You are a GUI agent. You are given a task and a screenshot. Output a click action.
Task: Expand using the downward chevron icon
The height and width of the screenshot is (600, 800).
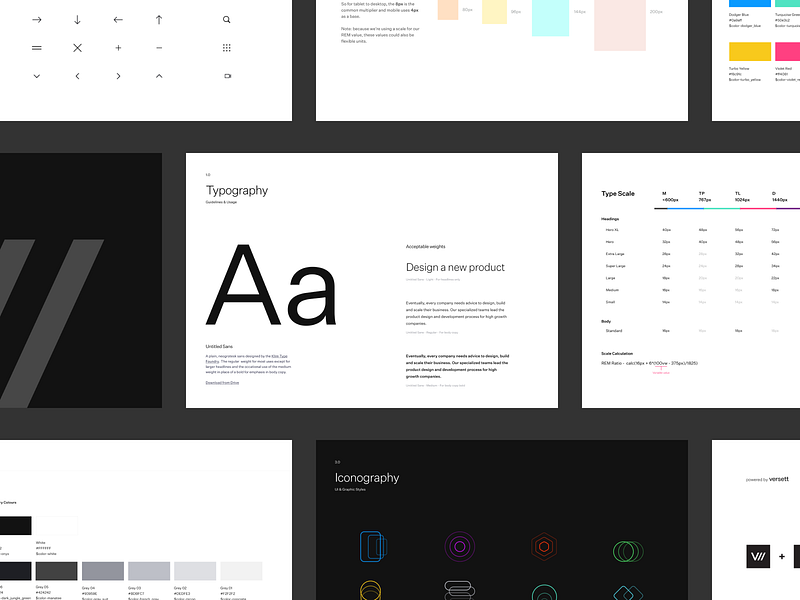coord(36,75)
